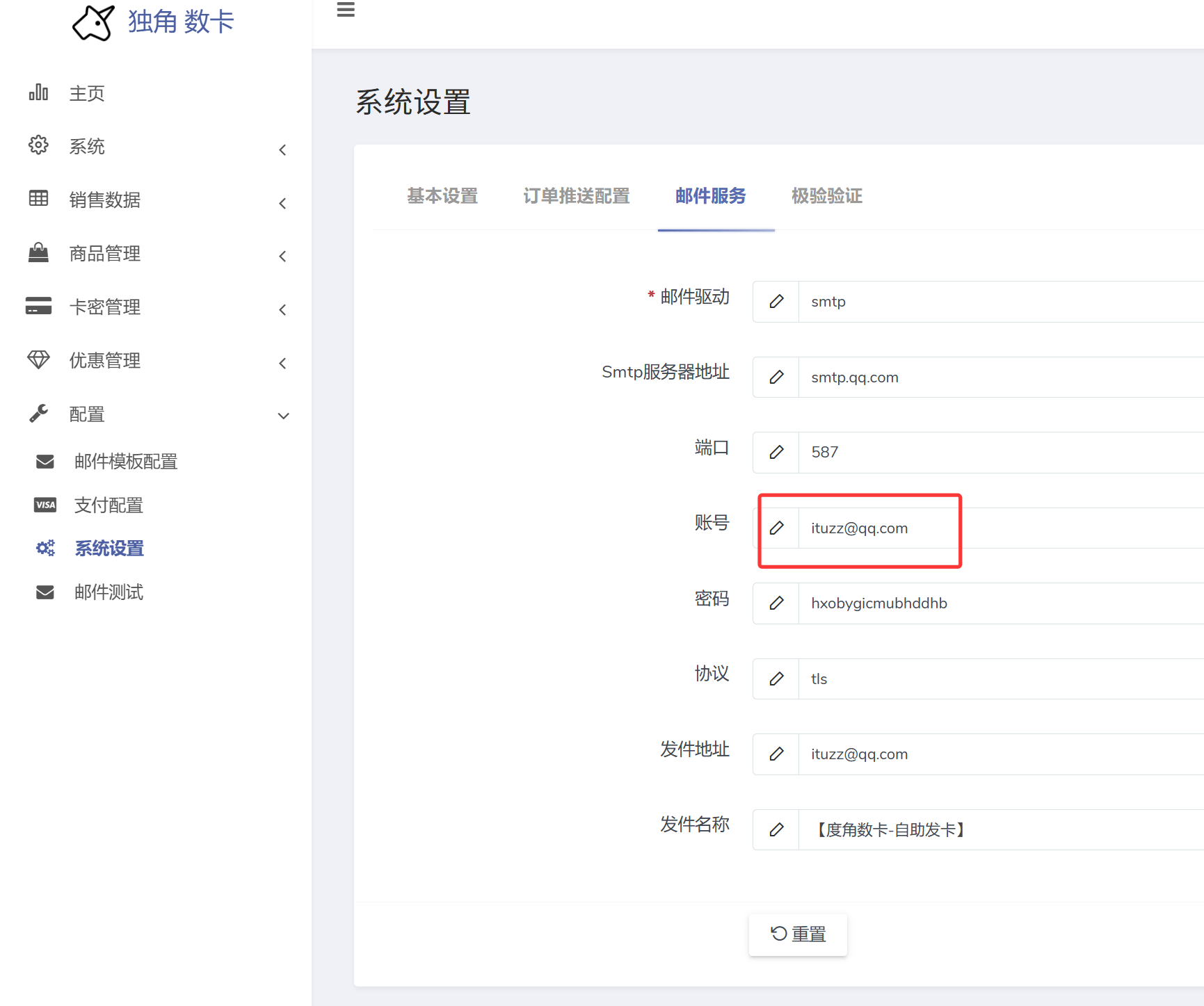This screenshot has width=1204, height=1006.
Task: Click the diamond icon beside 优惠管理
Action: click(x=38, y=359)
